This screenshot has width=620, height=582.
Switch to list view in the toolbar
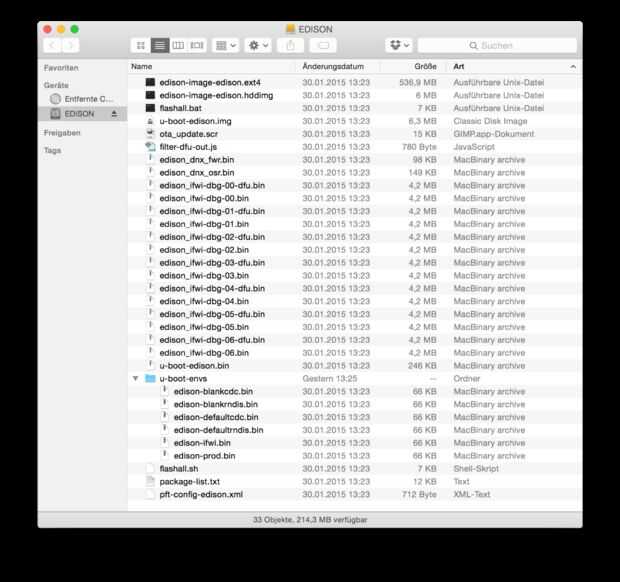(160, 45)
